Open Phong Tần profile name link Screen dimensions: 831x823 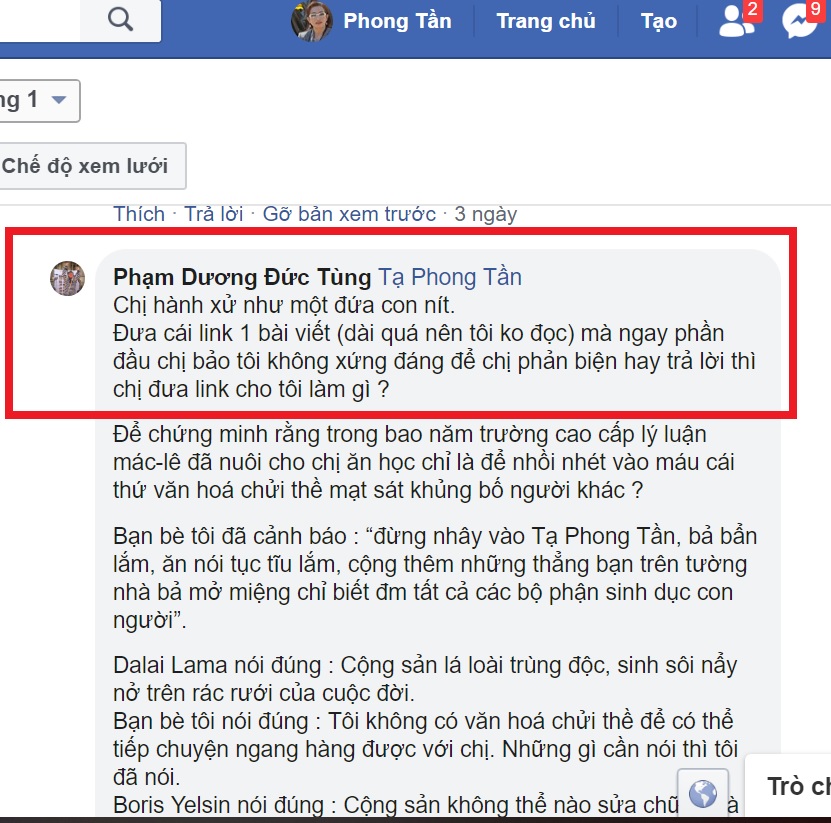[397, 21]
